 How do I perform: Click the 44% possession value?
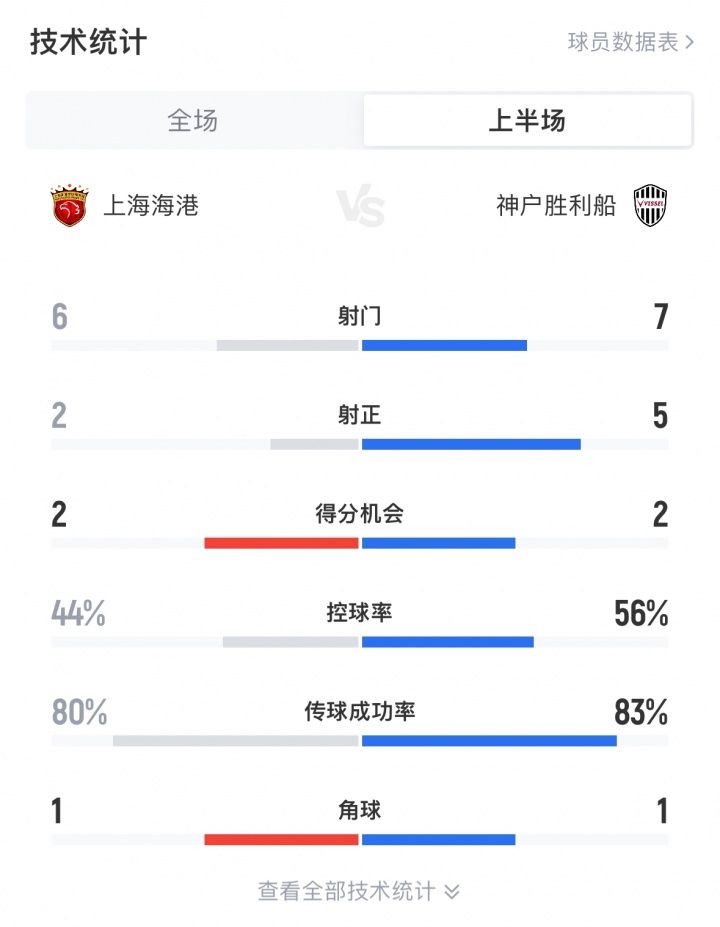[x=78, y=614]
